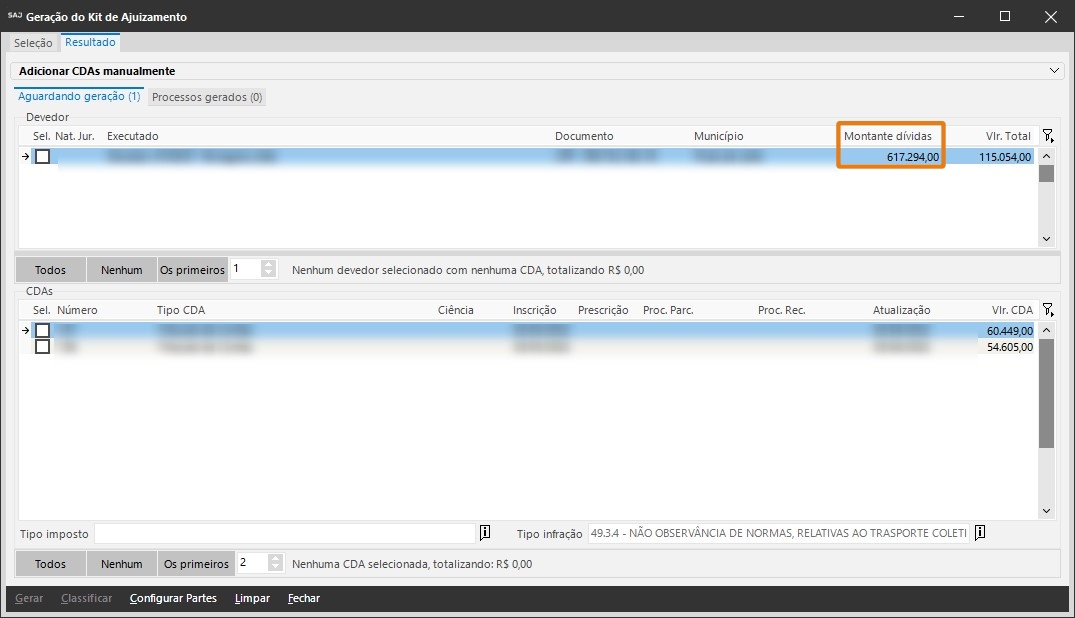Open the Processos gerados (0) tab
Screen dimensions: 1075x618
click(207, 97)
